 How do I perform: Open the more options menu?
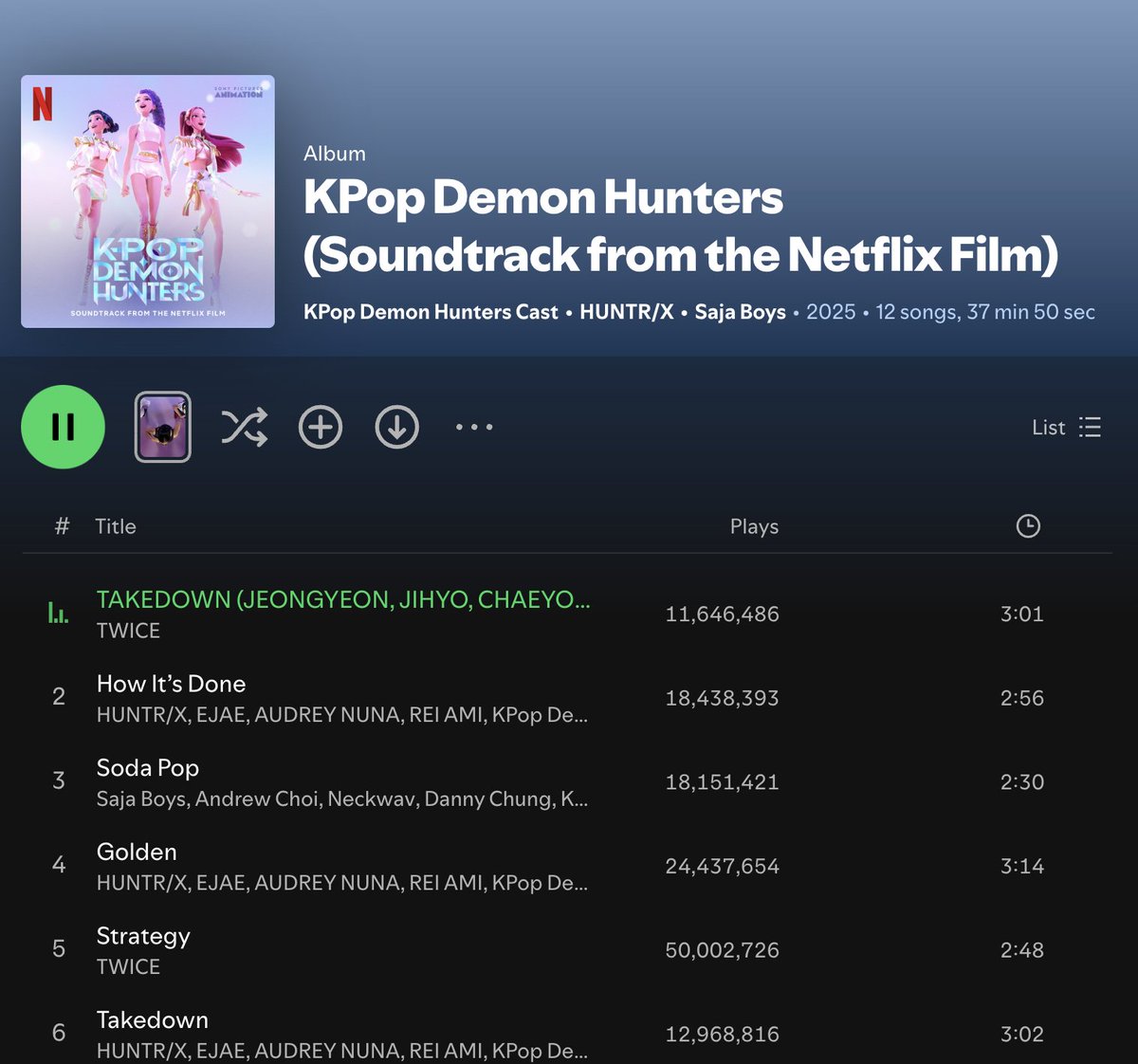pos(472,427)
